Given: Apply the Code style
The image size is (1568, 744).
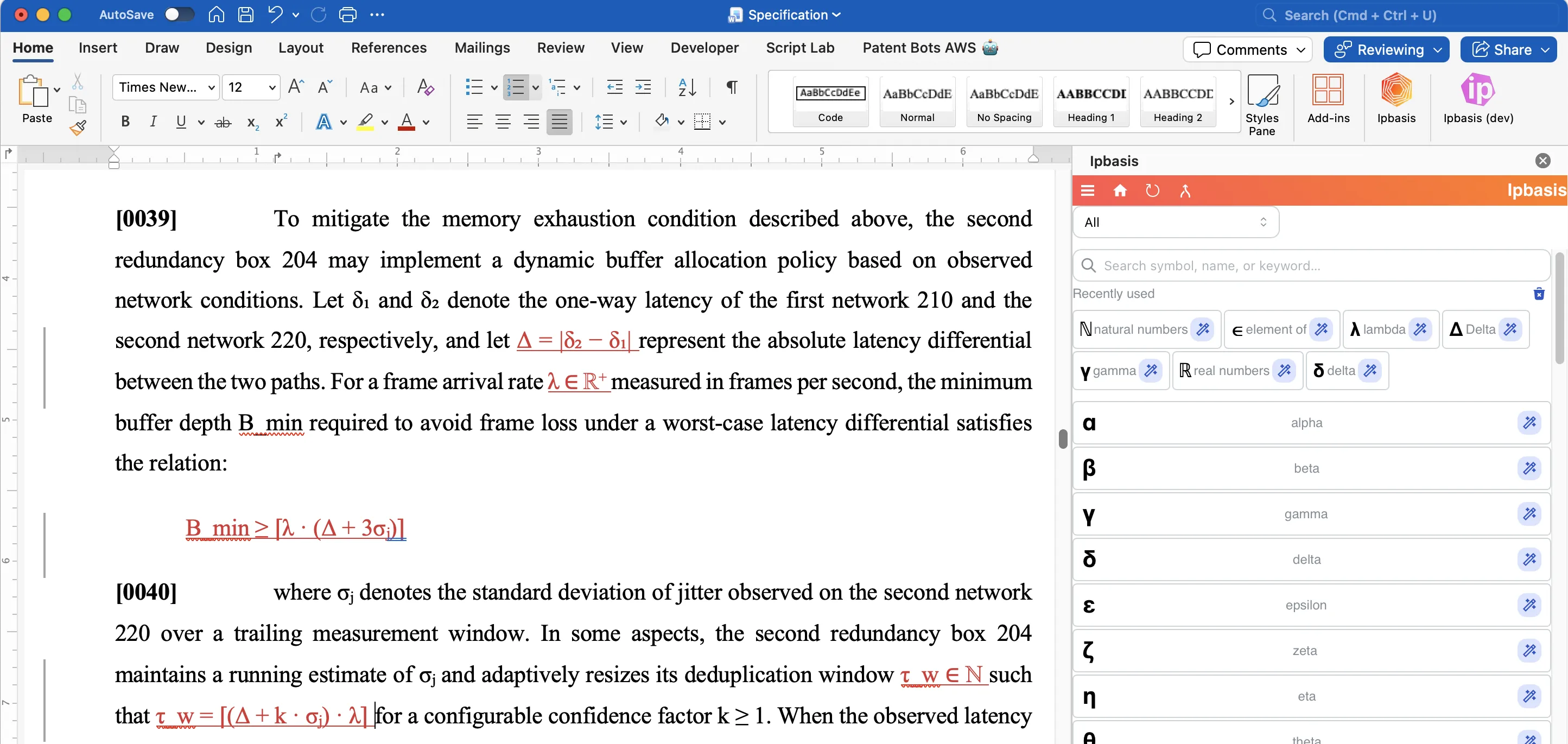Looking at the screenshot, I should [830, 101].
